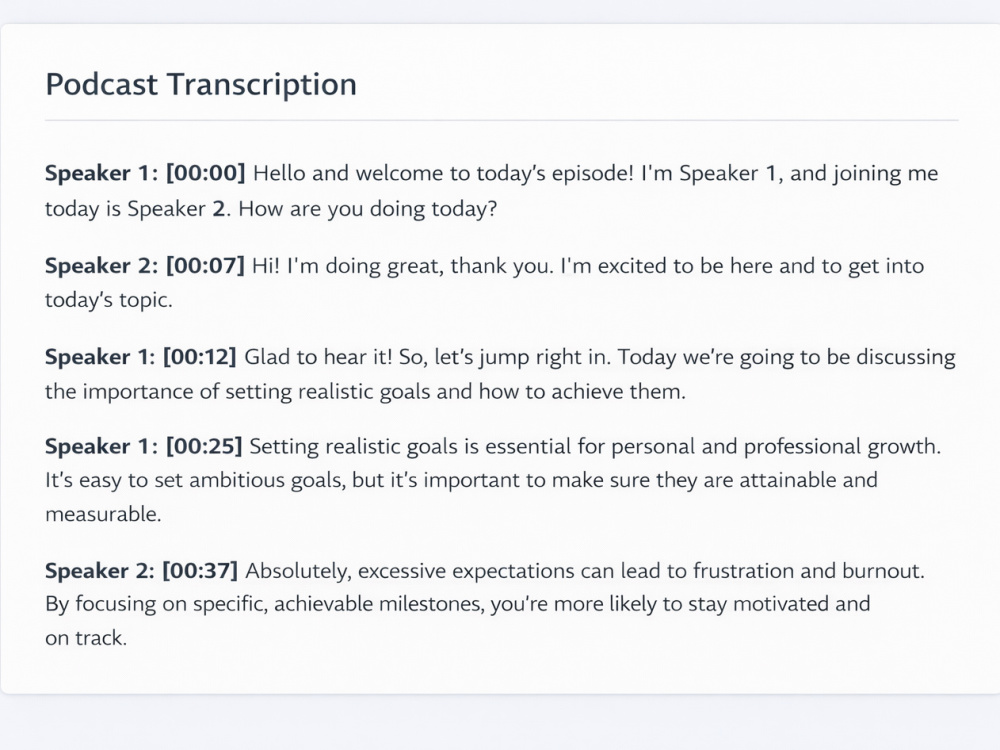
Task: Click the final words 'on track.'
Action: click(86, 638)
